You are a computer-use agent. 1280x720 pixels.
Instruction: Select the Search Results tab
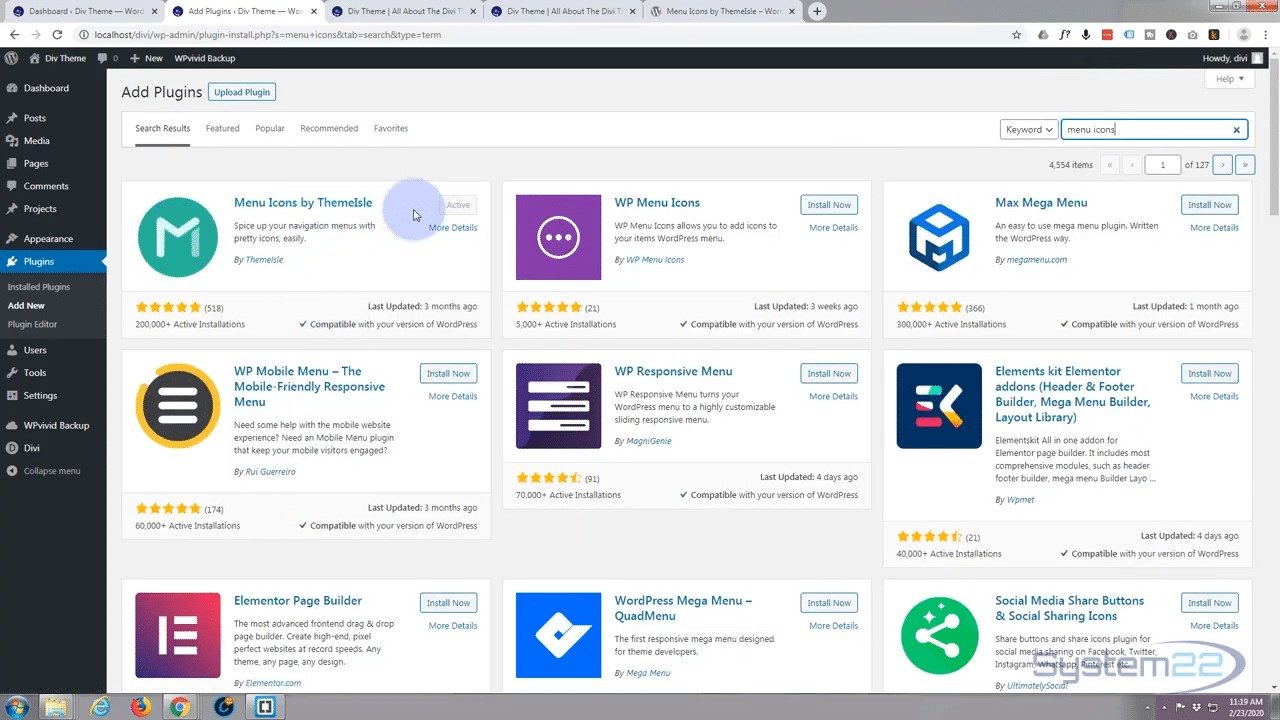[x=163, y=129]
